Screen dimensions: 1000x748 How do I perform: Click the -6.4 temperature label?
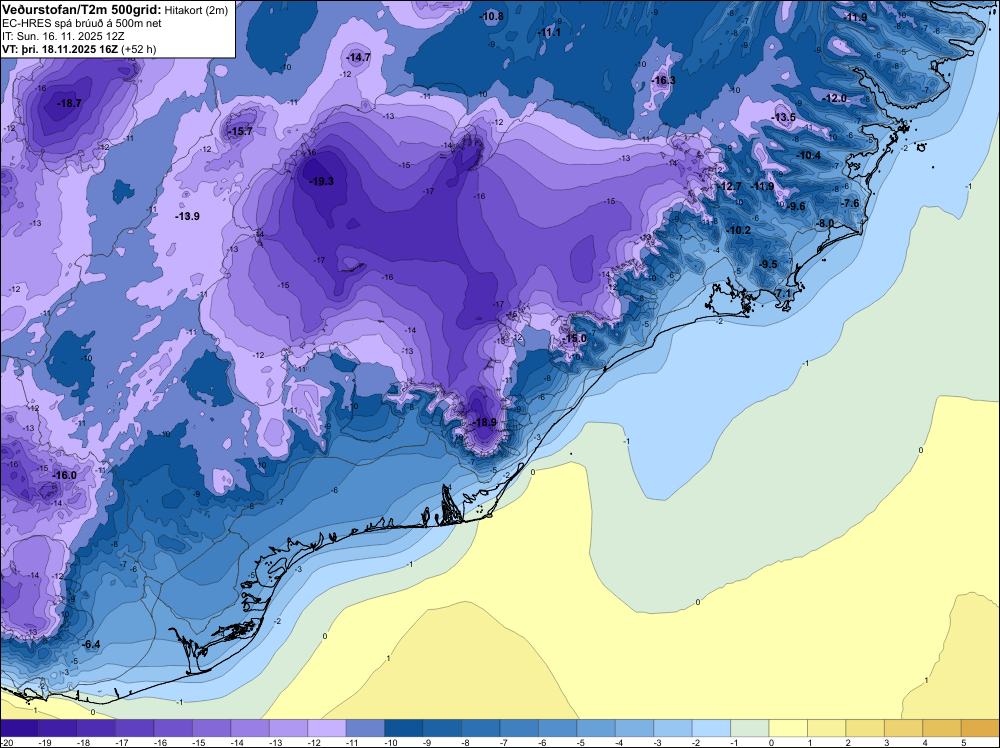click(91, 645)
